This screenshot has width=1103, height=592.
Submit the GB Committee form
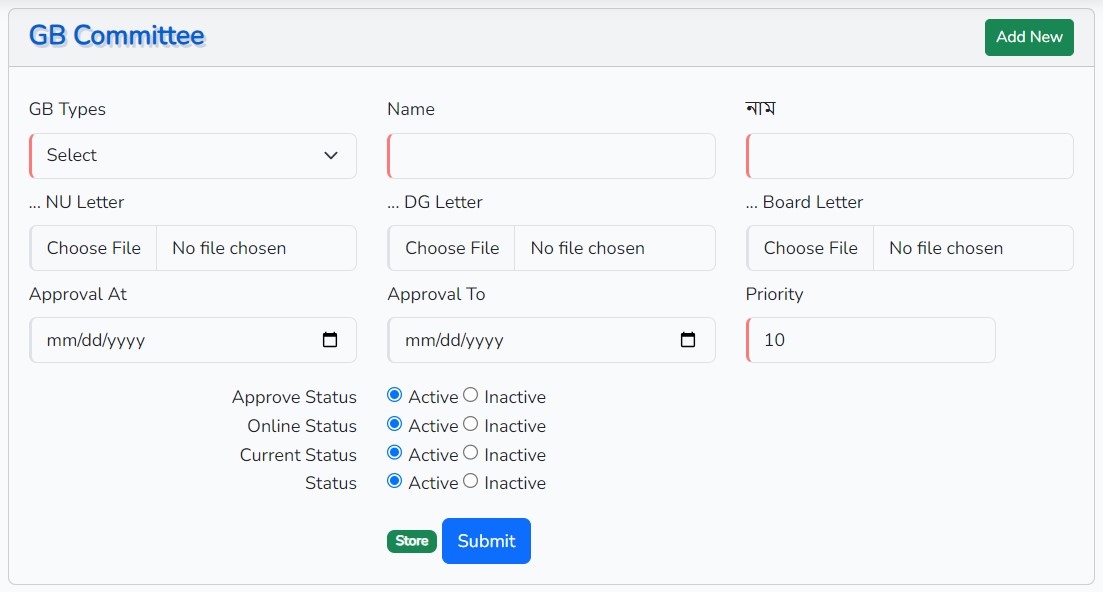pos(486,541)
